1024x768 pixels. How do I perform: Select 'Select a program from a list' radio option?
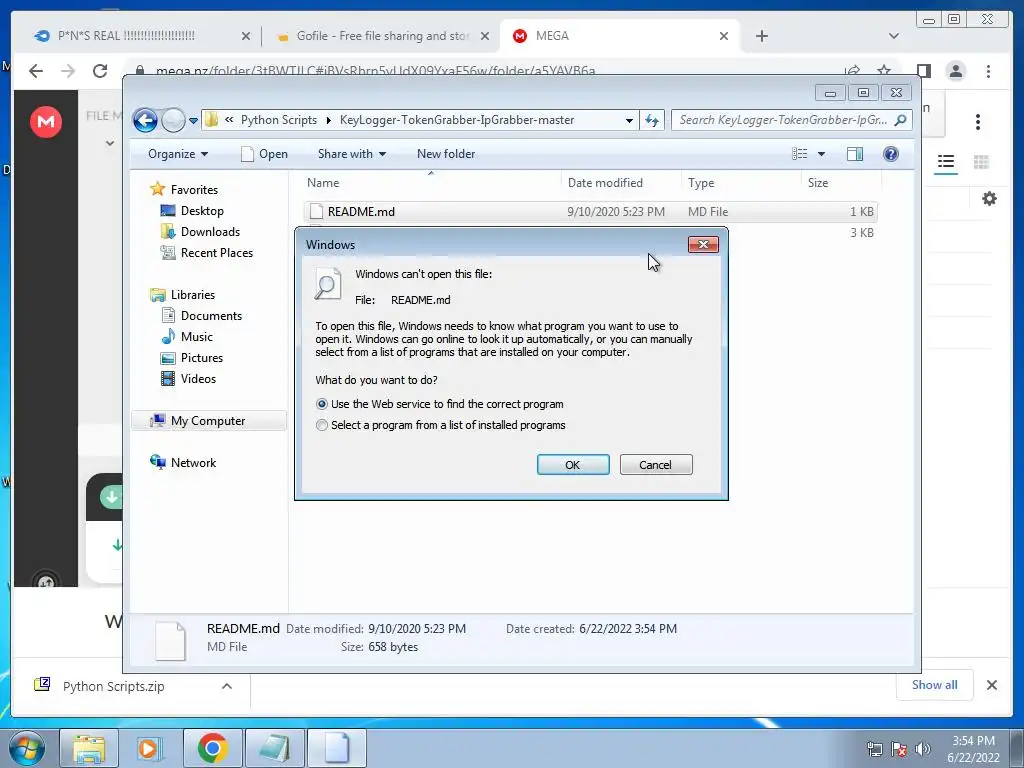point(322,425)
